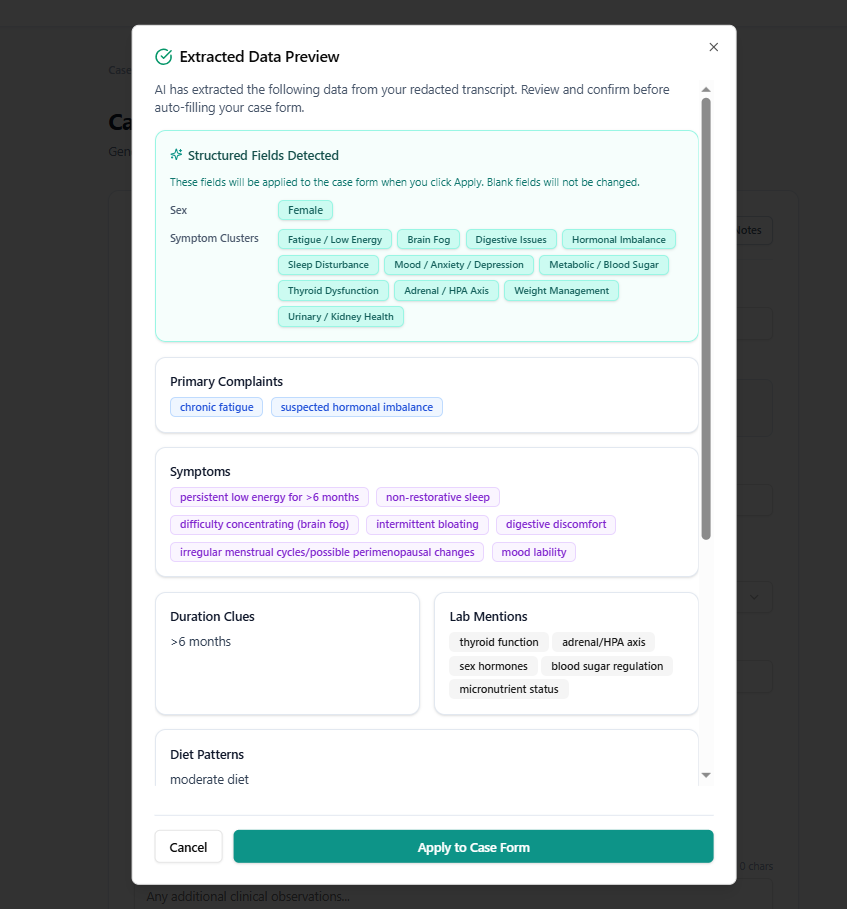The width and height of the screenshot is (847, 909).
Task: Click the micronutrient status lab tag
Action: 508,689
